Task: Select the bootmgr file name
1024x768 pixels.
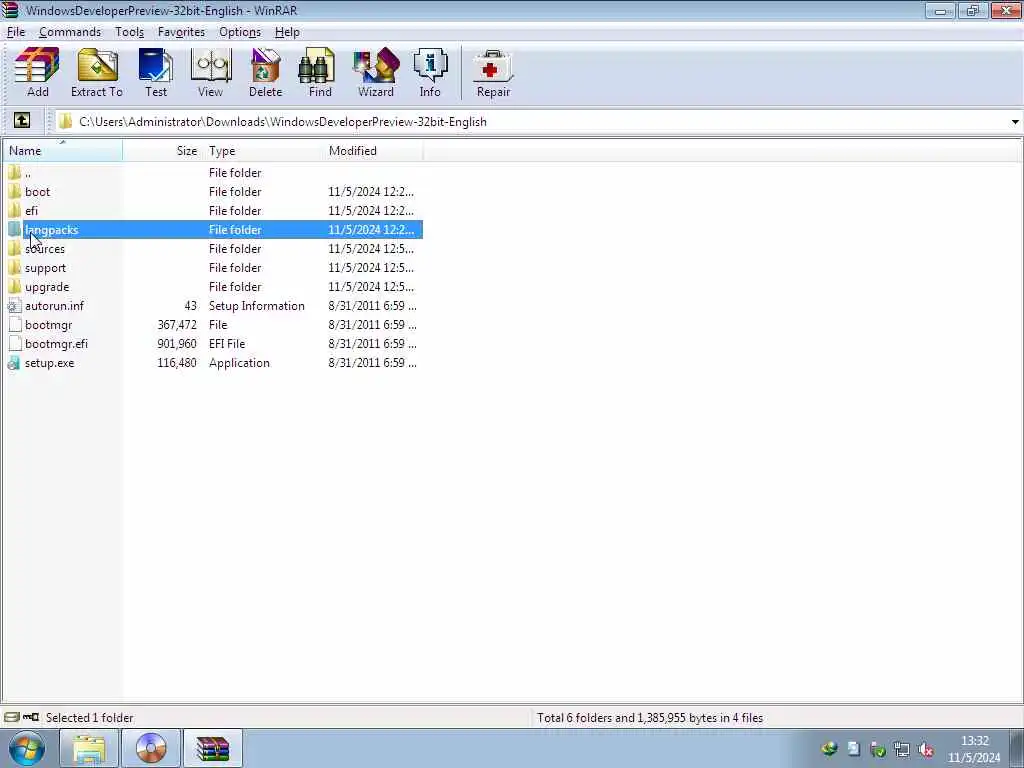Action: coord(48,325)
